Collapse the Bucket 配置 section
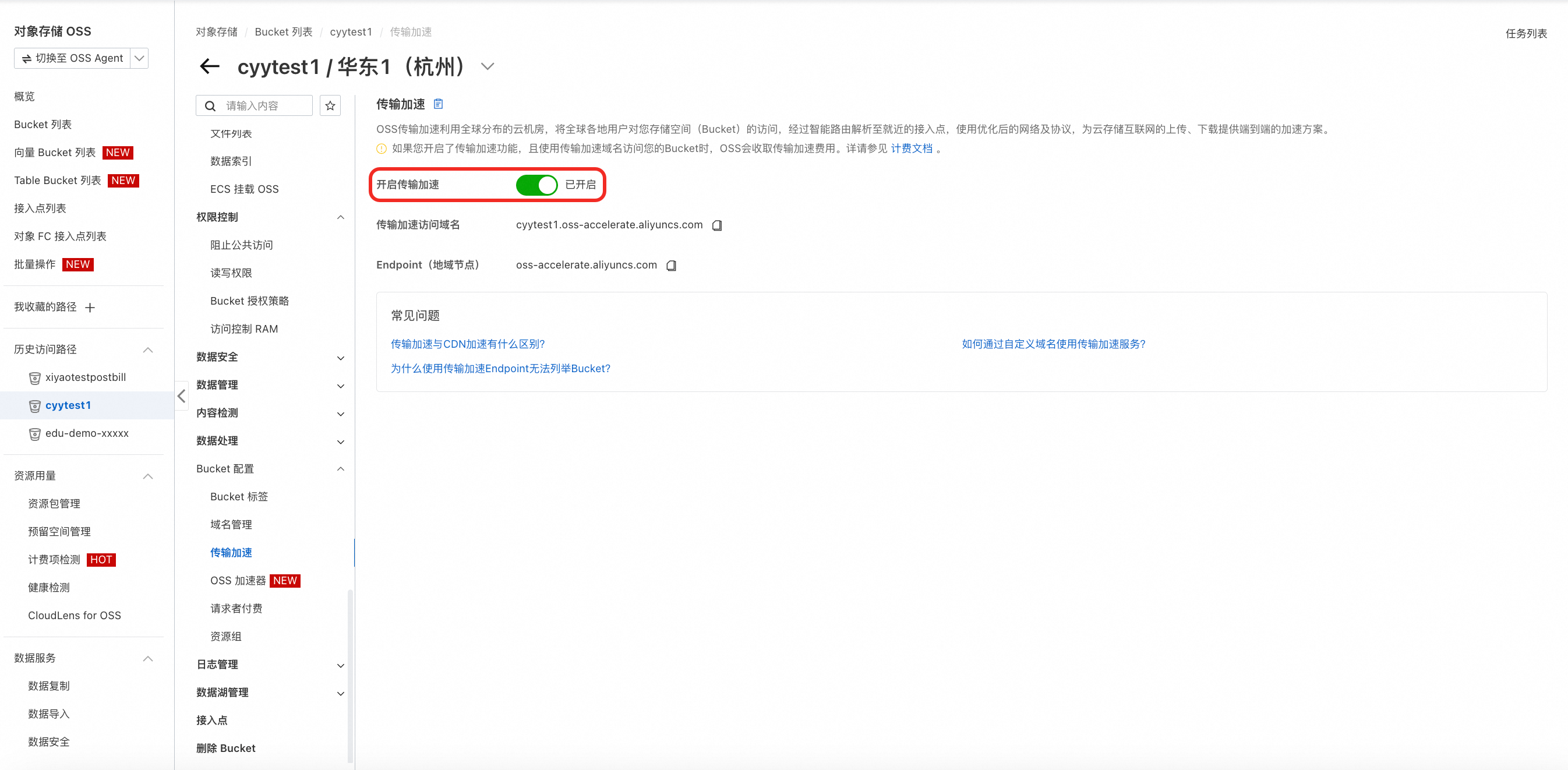The height and width of the screenshot is (770, 1568). coord(341,469)
